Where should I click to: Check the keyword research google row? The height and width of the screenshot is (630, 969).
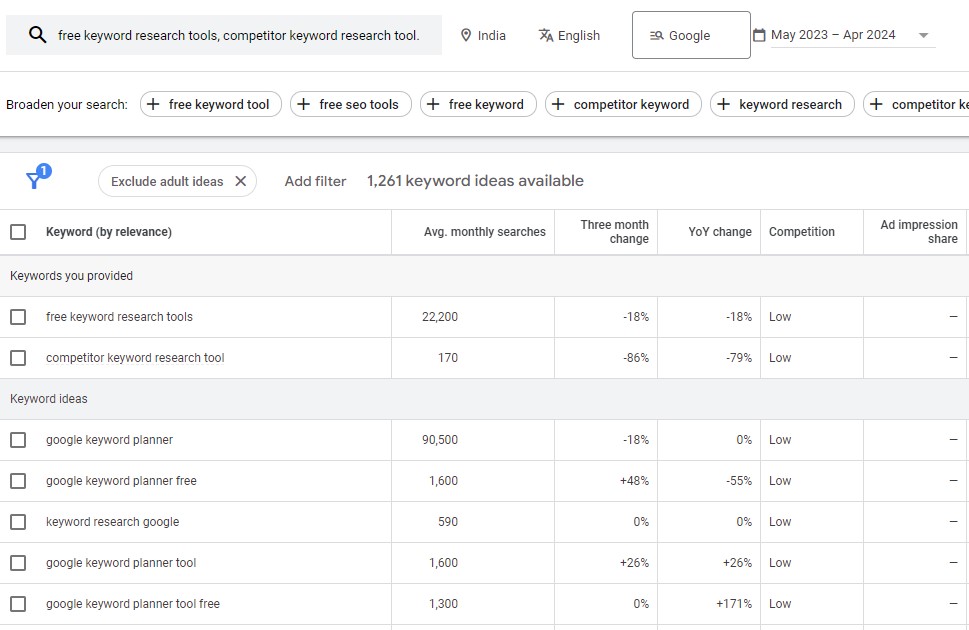point(19,522)
